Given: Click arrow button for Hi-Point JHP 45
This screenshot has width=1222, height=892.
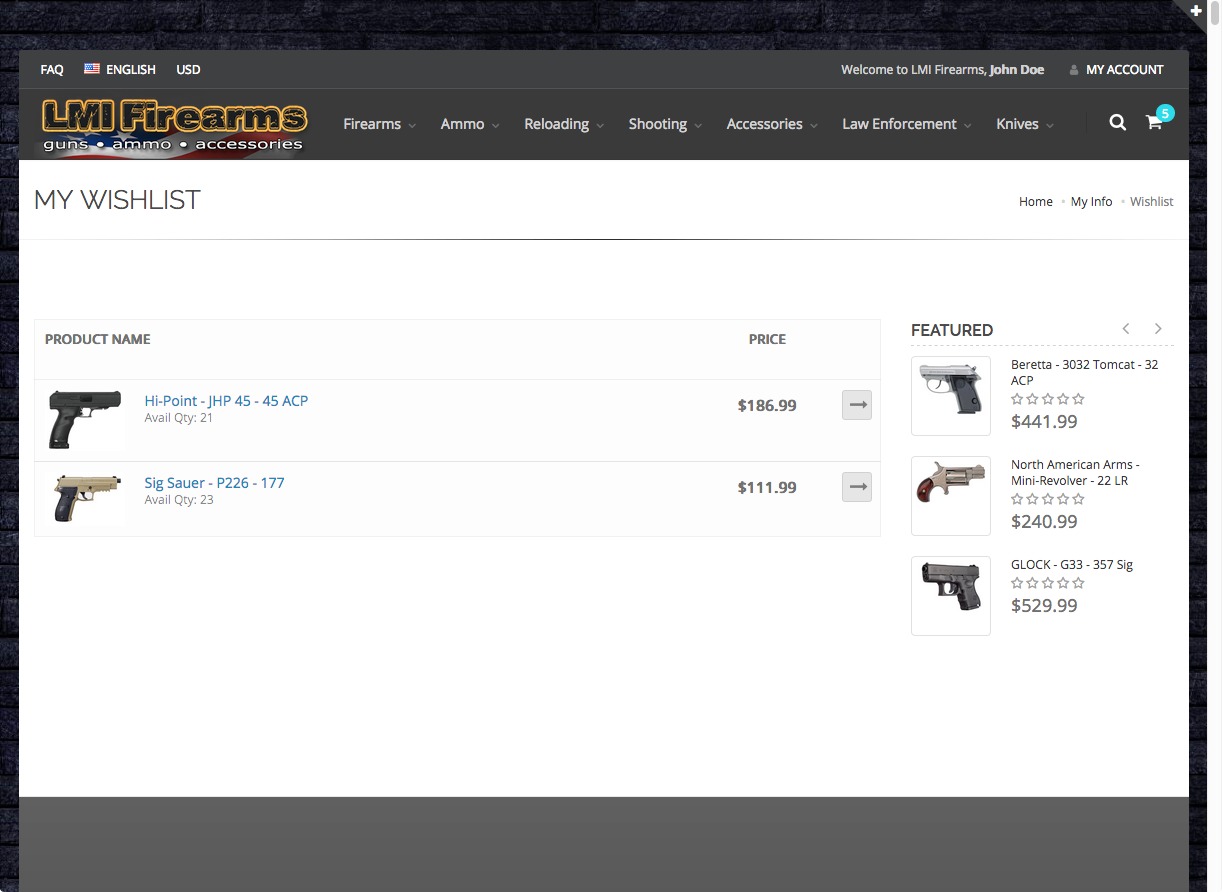Looking at the screenshot, I should pyautogui.click(x=857, y=405).
